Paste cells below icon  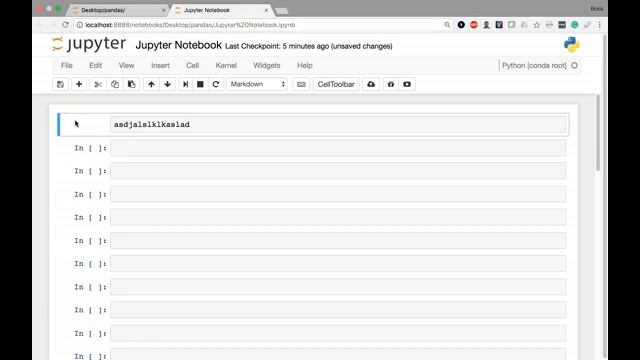point(131,84)
